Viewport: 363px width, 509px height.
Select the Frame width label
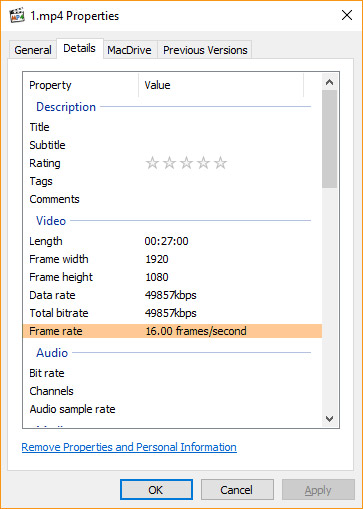[59, 259]
